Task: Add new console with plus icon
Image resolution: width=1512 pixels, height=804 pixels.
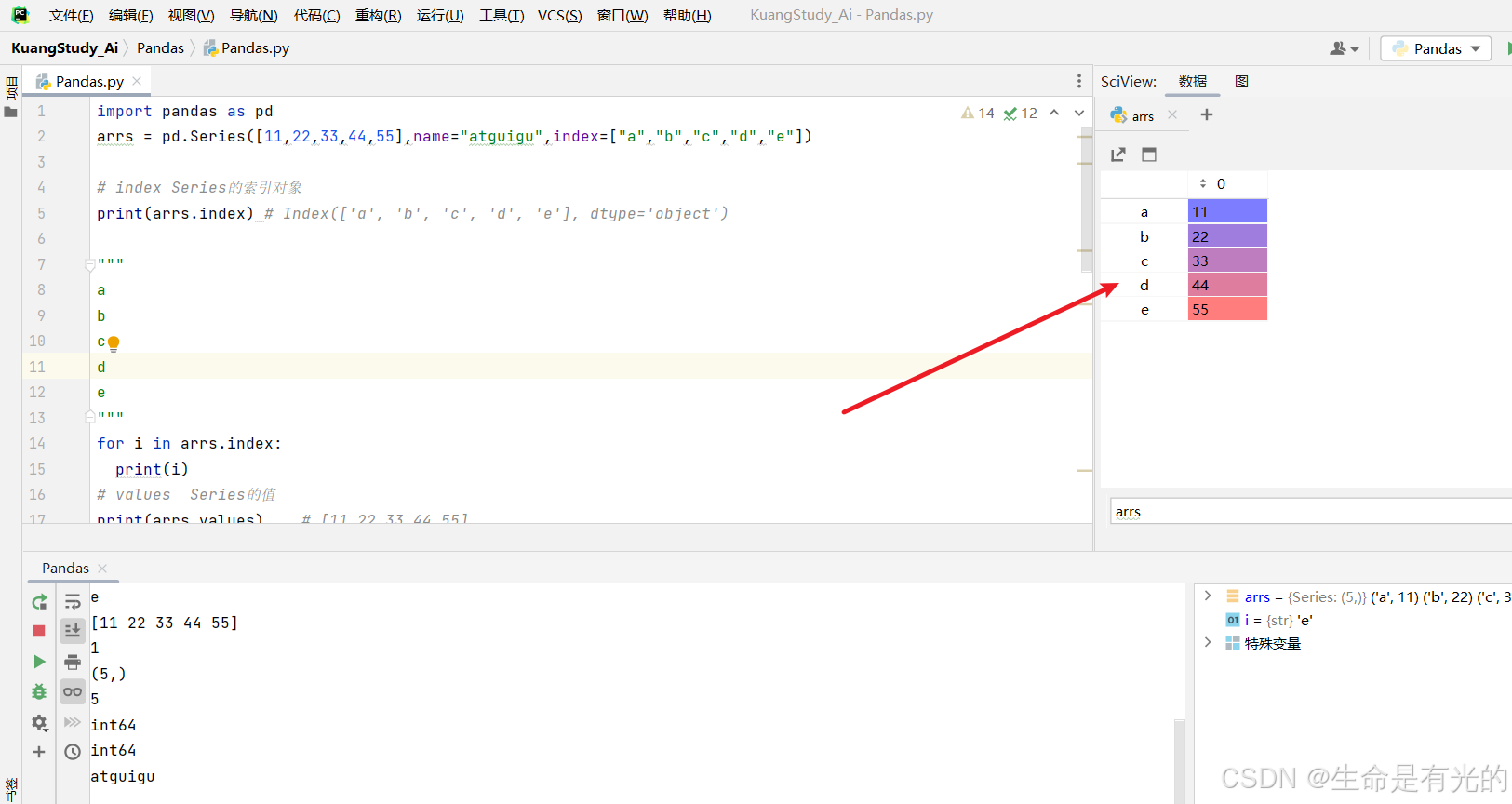Action: pyautogui.click(x=39, y=752)
